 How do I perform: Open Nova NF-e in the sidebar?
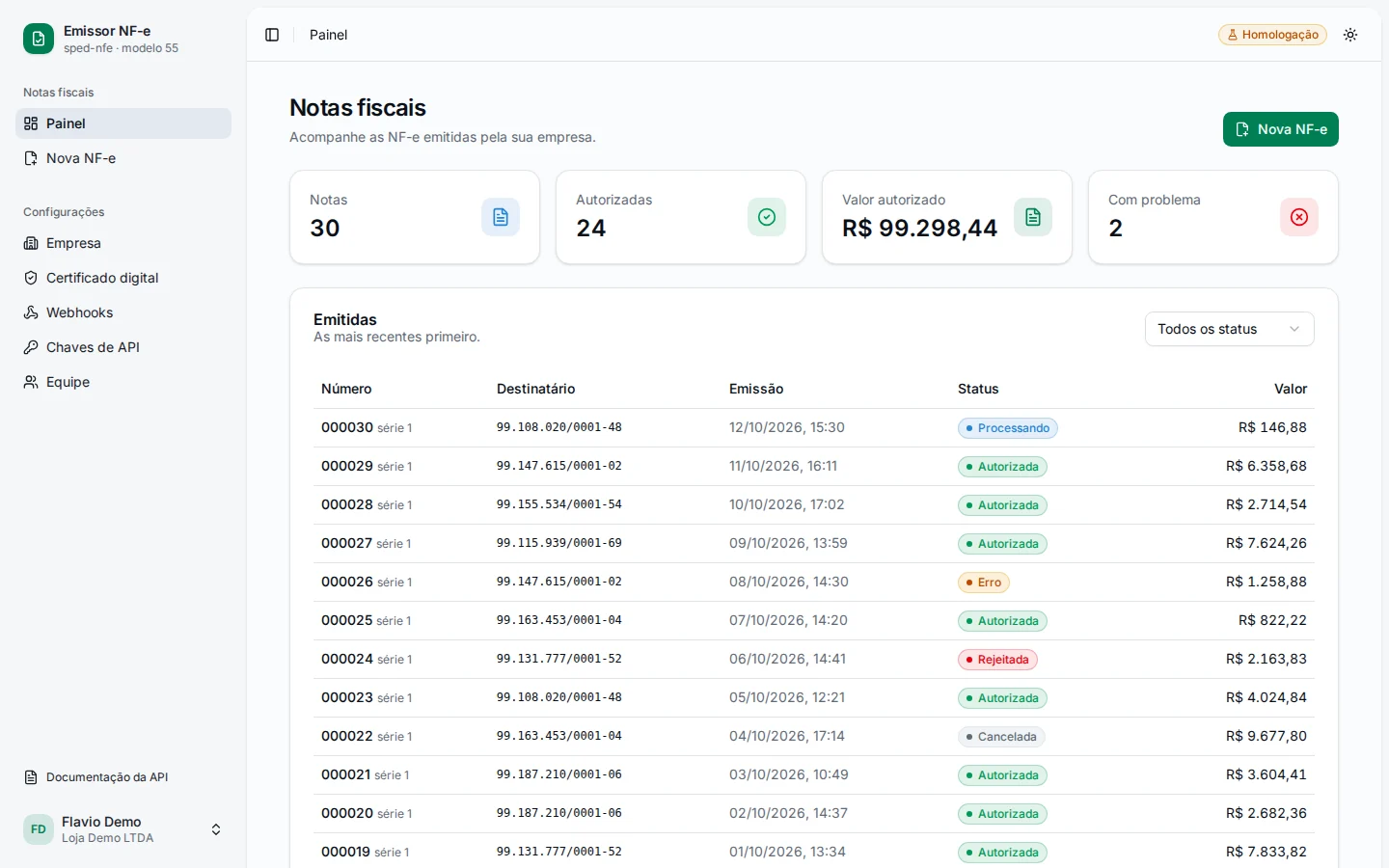pos(123,158)
